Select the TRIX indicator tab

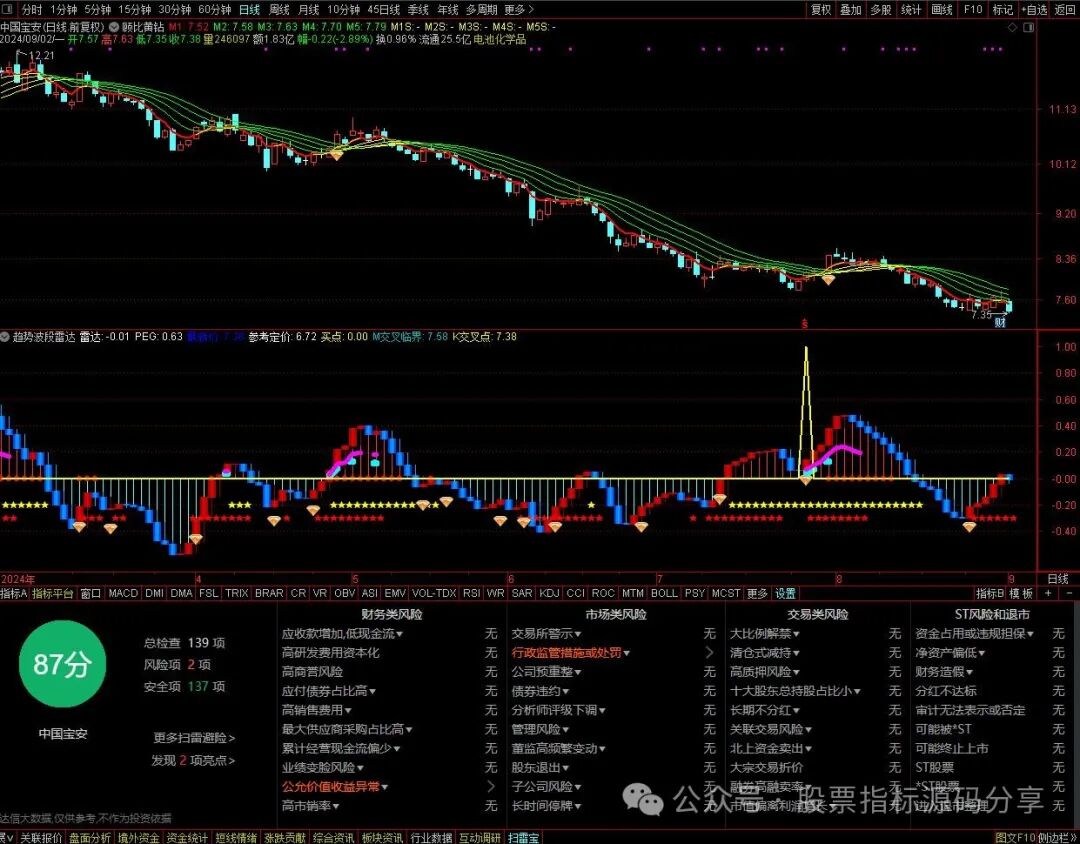[x=236, y=593]
